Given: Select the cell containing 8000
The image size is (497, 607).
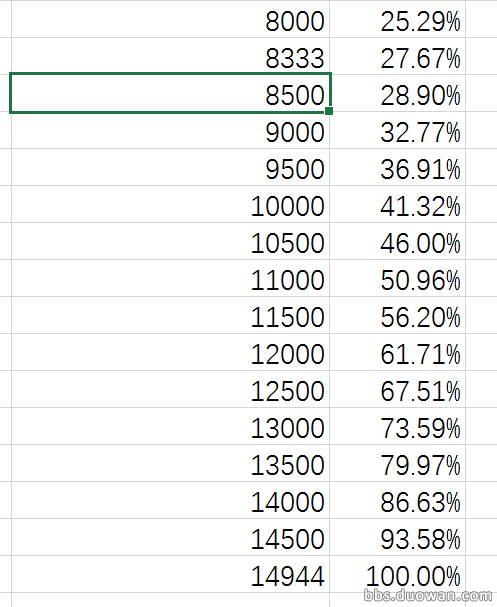Looking at the screenshot, I should 170,19.
